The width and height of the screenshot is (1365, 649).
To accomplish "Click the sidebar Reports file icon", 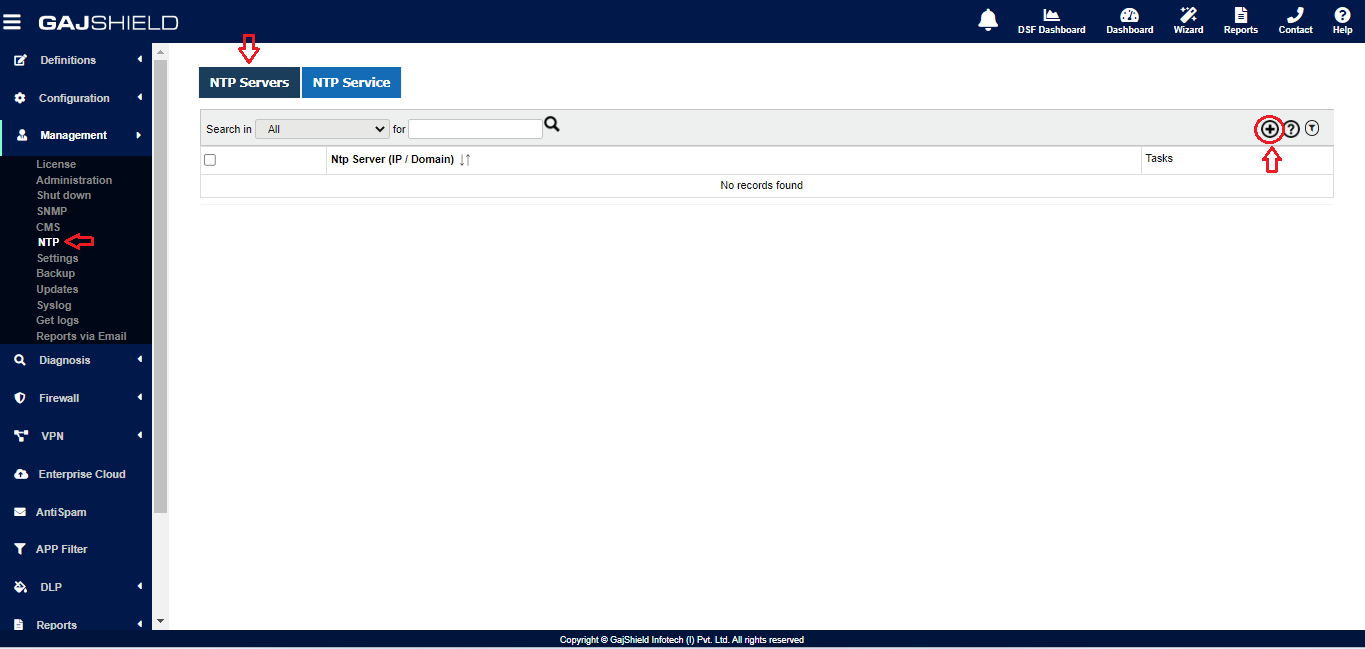I will tap(20, 625).
